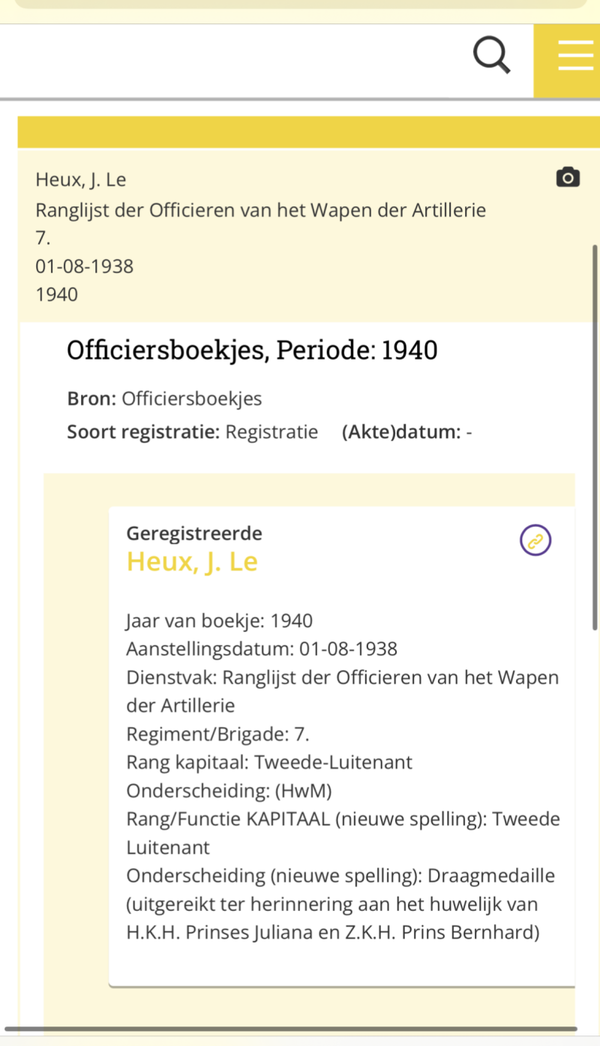The width and height of the screenshot is (600, 1046).
Task: Click the purple permalink chain icon
Action: [x=536, y=541]
